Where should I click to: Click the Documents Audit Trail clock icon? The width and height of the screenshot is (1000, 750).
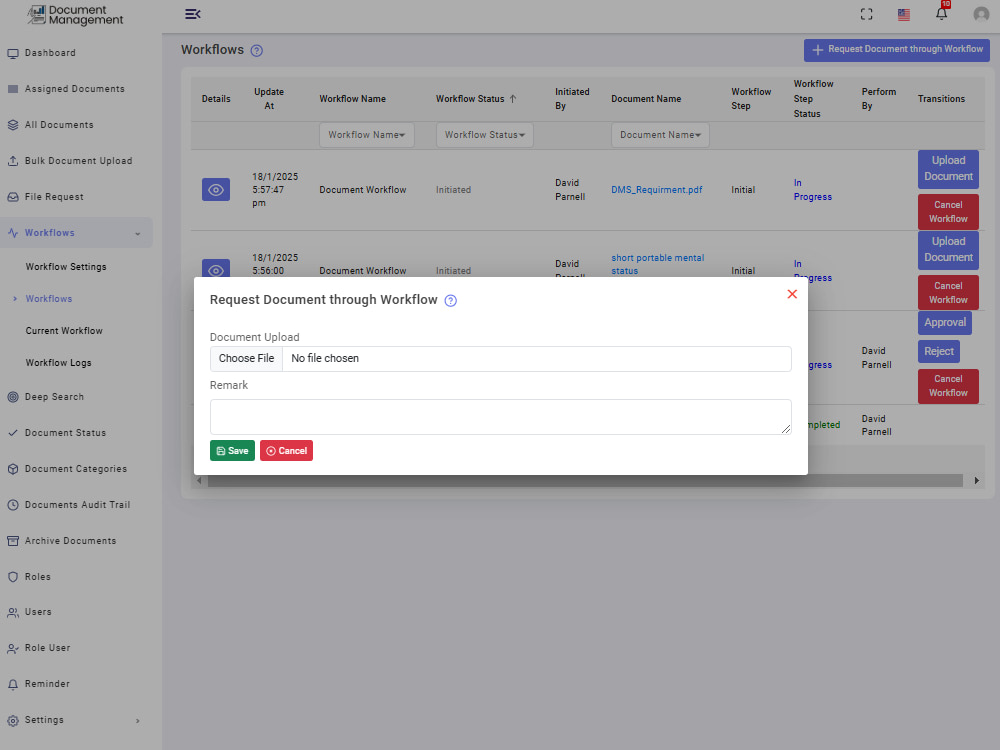click(x=13, y=505)
